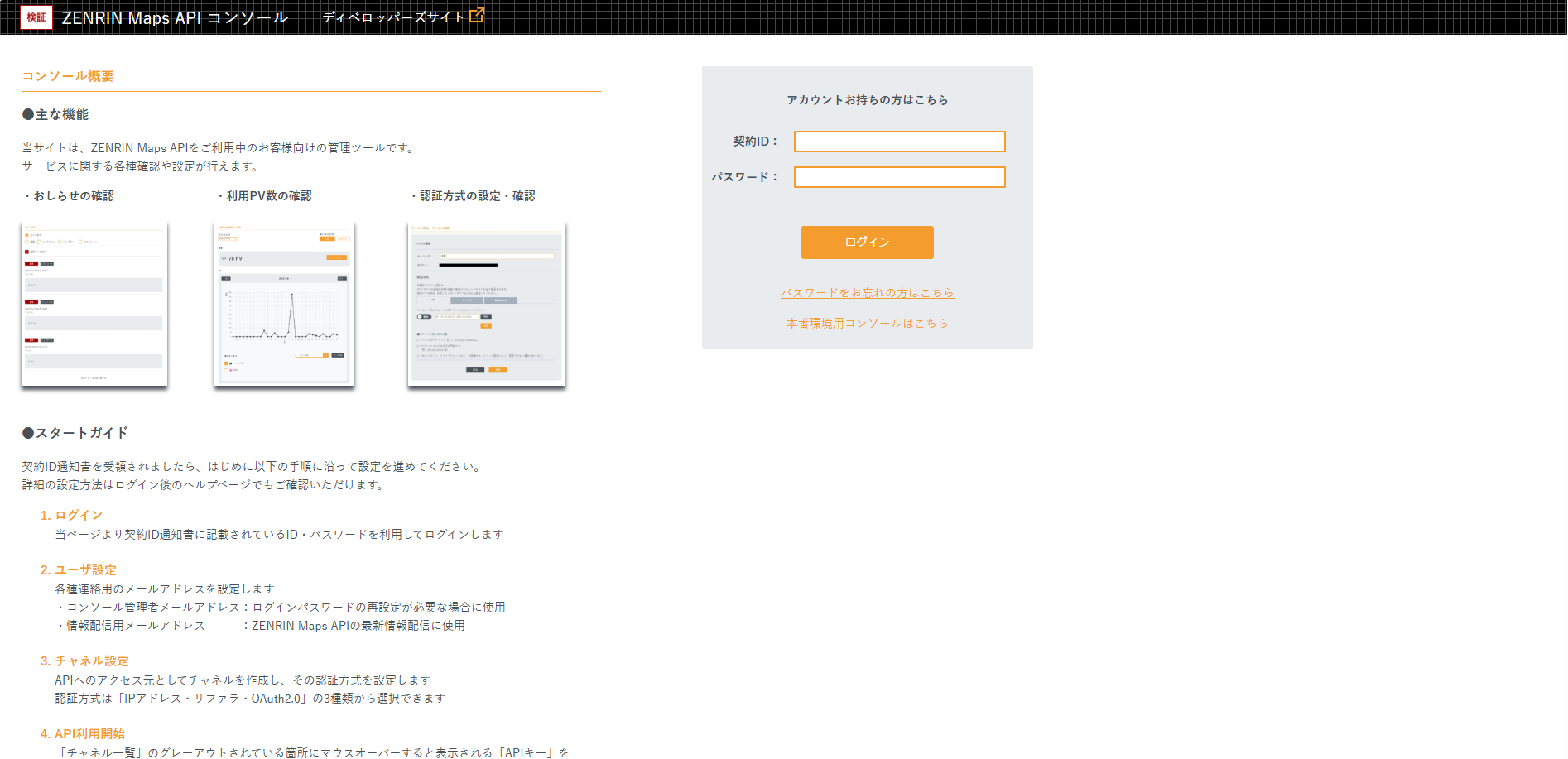Click inside the パスワード input field

coord(899,176)
